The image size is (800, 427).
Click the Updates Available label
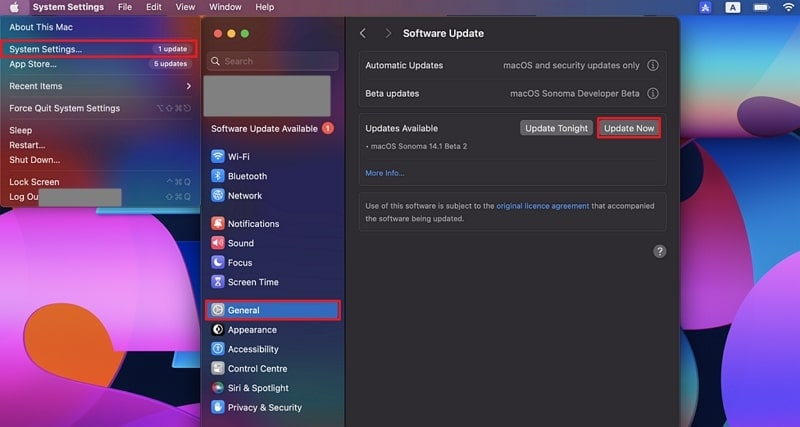pos(402,128)
